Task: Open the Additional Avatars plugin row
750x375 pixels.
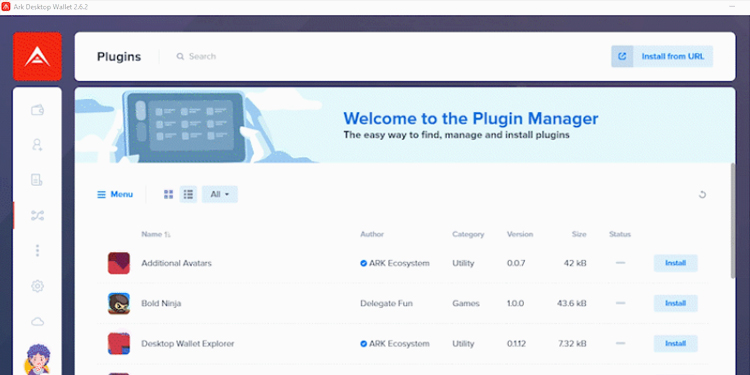Action: (x=402, y=263)
